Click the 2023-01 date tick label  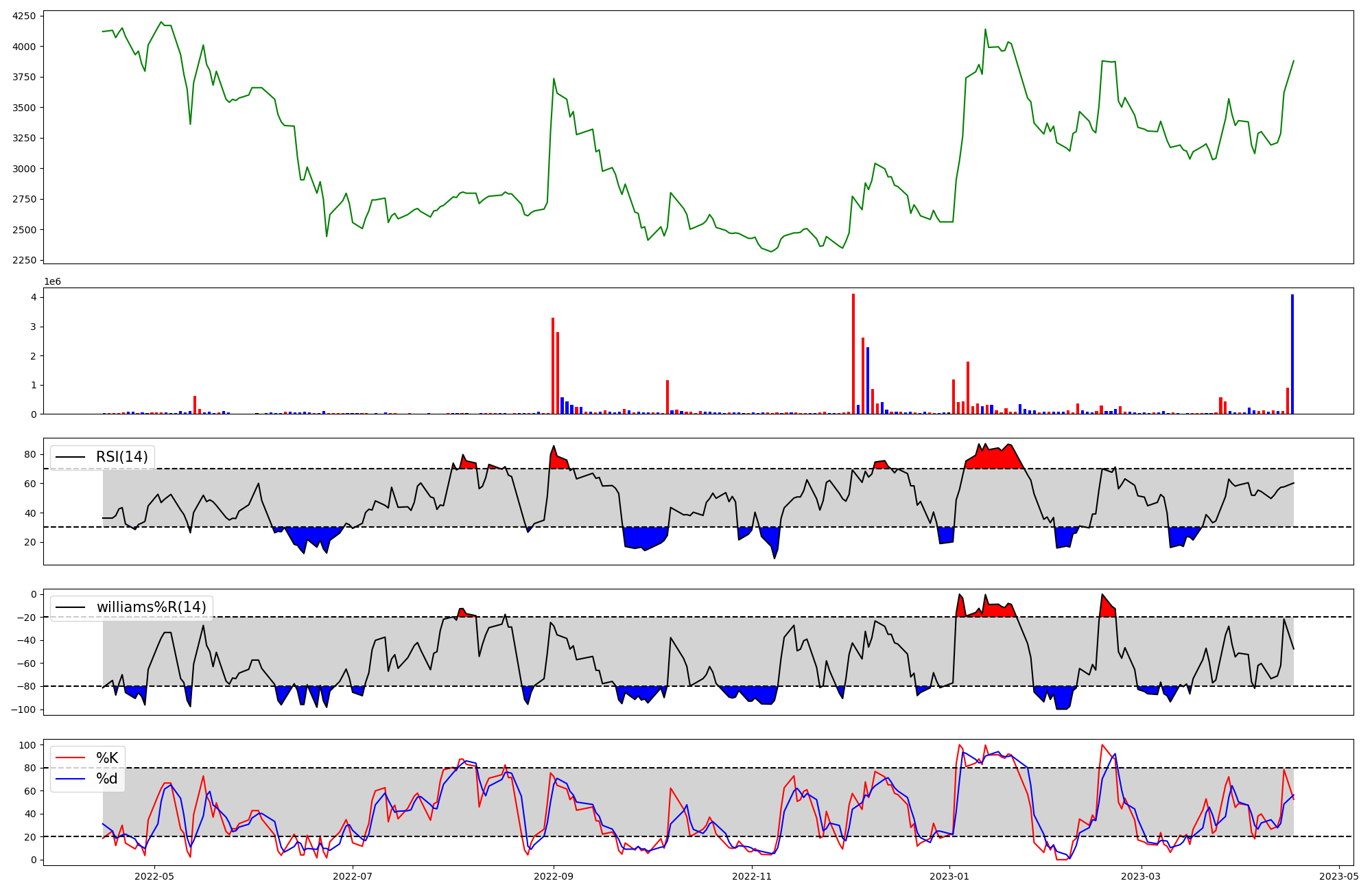pos(949,876)
